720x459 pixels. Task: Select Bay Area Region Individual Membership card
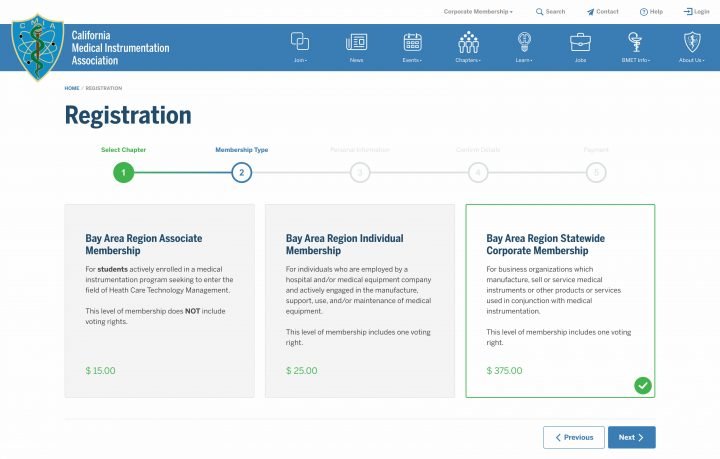[x=360, y=301]
